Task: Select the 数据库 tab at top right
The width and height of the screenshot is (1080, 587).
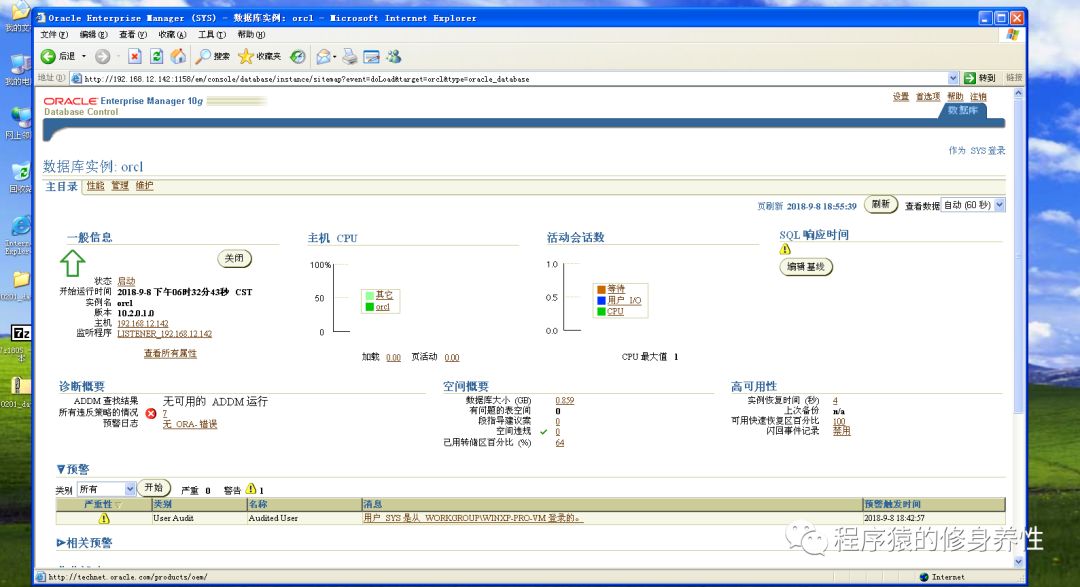Action: [x=962, y=110]
